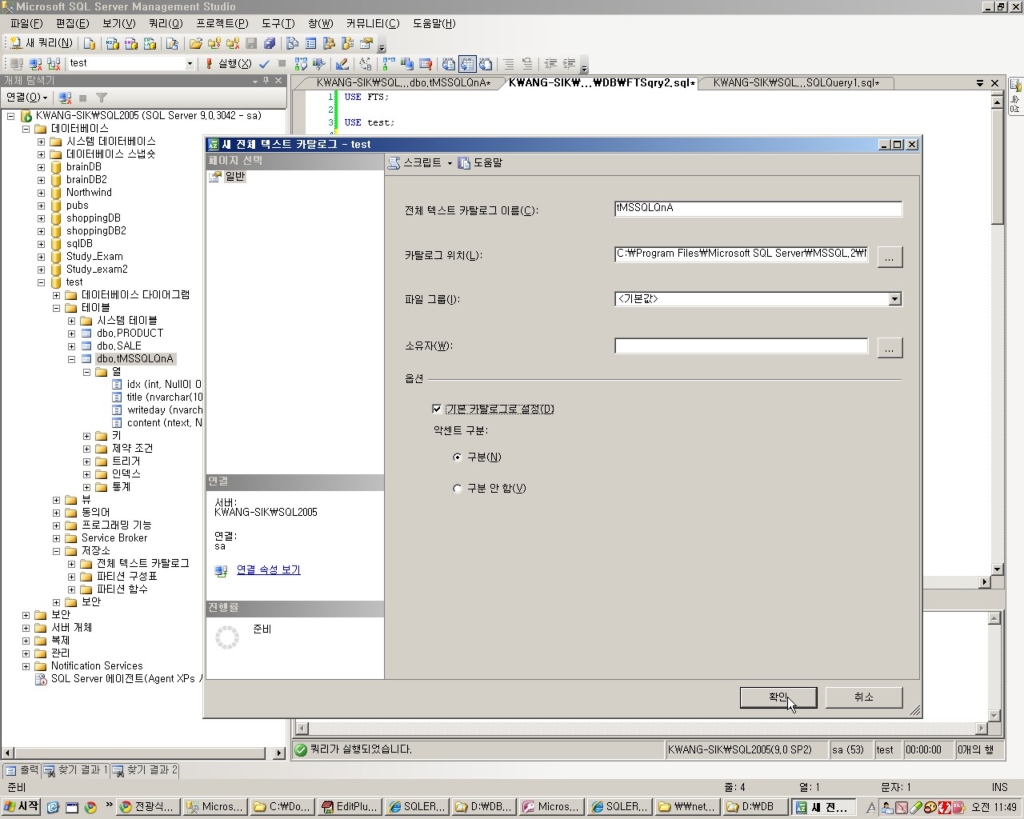Select the Insensitive (구분 안 함) radio button
Viewport: 1024px width, 819px height.
pyautogui.click(x=457, y=489)
